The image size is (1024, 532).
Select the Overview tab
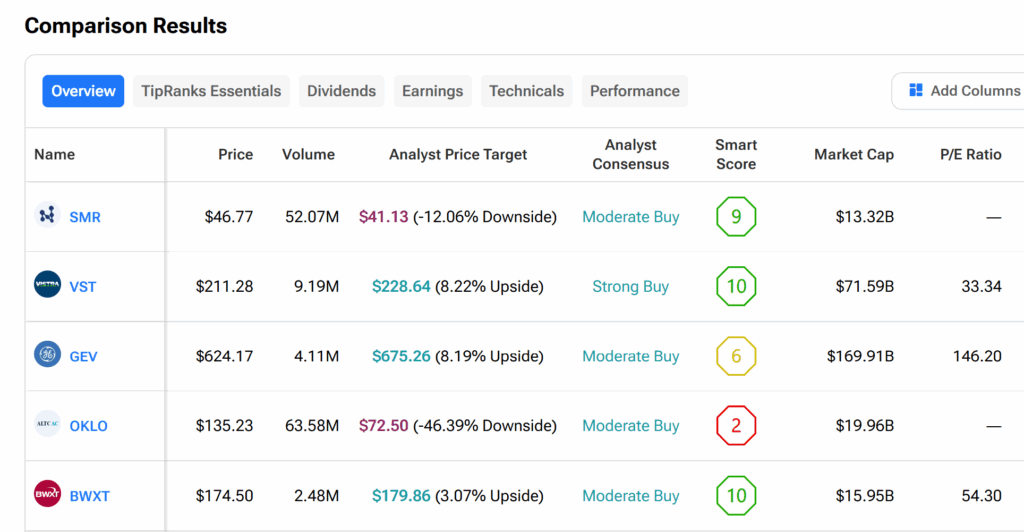(x=83, y=91)
